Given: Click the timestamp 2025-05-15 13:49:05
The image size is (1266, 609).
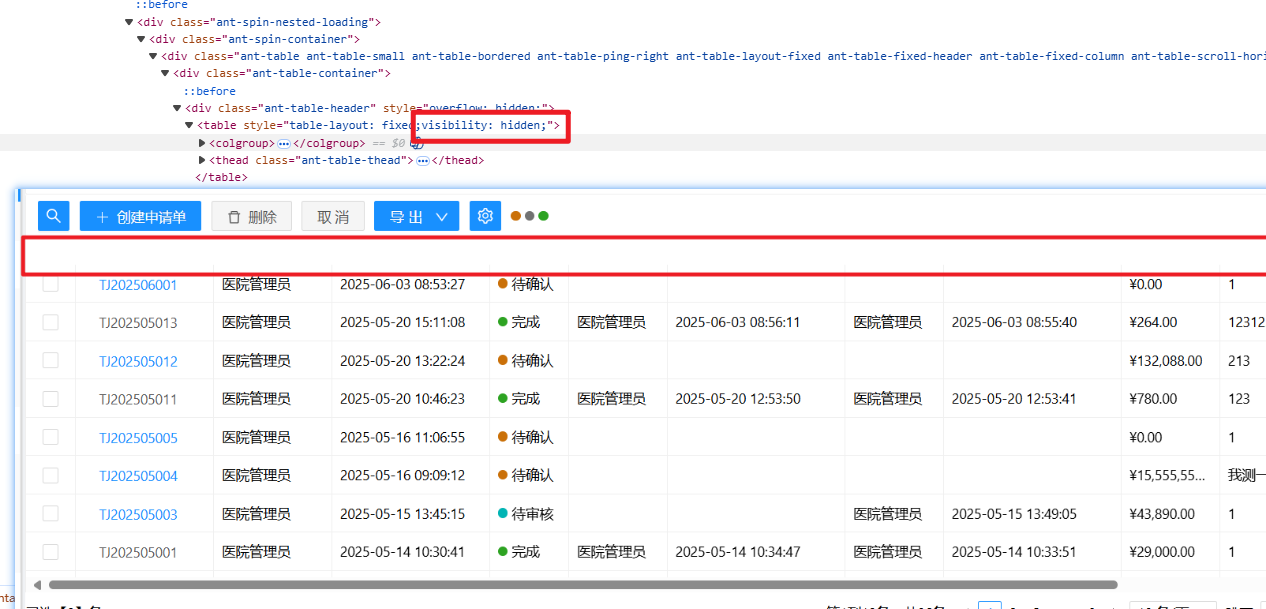Looking at the screenshot, I should [1014, 514].
